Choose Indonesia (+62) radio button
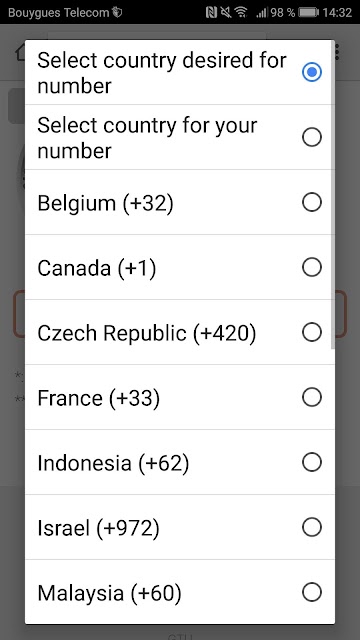 [312, 462]
